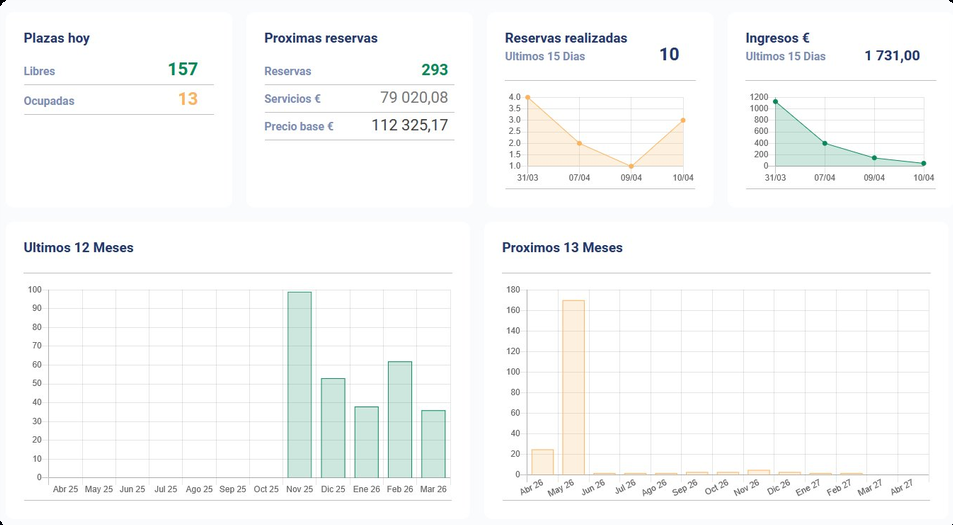Viewport: 953px width, 525px height.
Task: Click the Libres value 157
Action: [182, 70]
